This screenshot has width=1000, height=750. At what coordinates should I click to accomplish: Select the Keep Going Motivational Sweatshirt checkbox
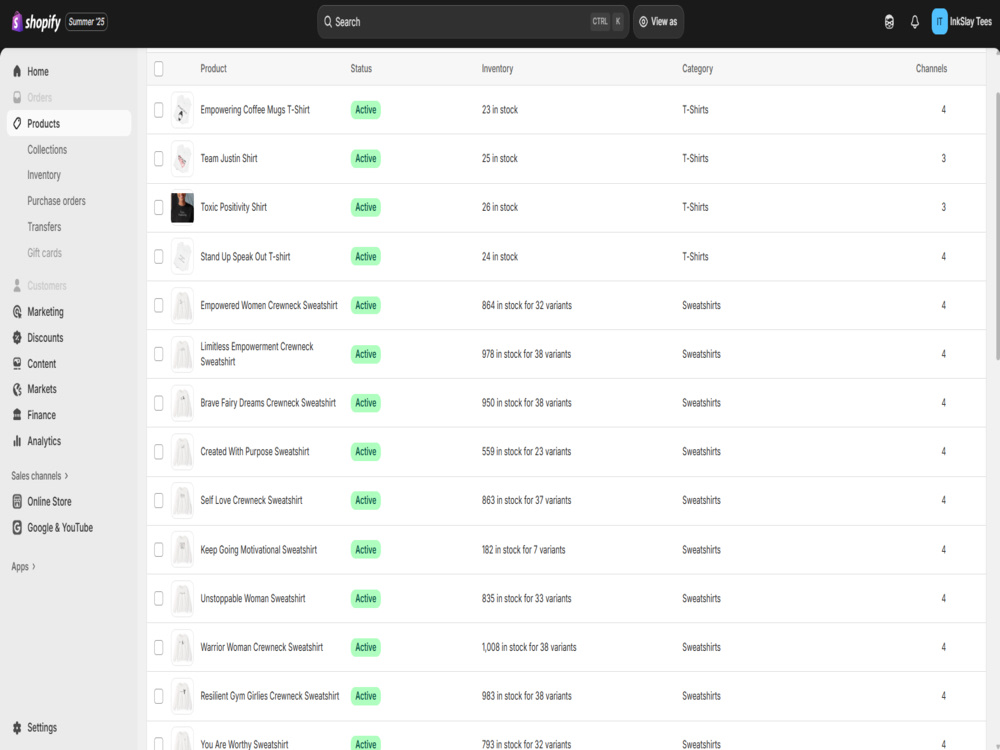coord(159,550)
